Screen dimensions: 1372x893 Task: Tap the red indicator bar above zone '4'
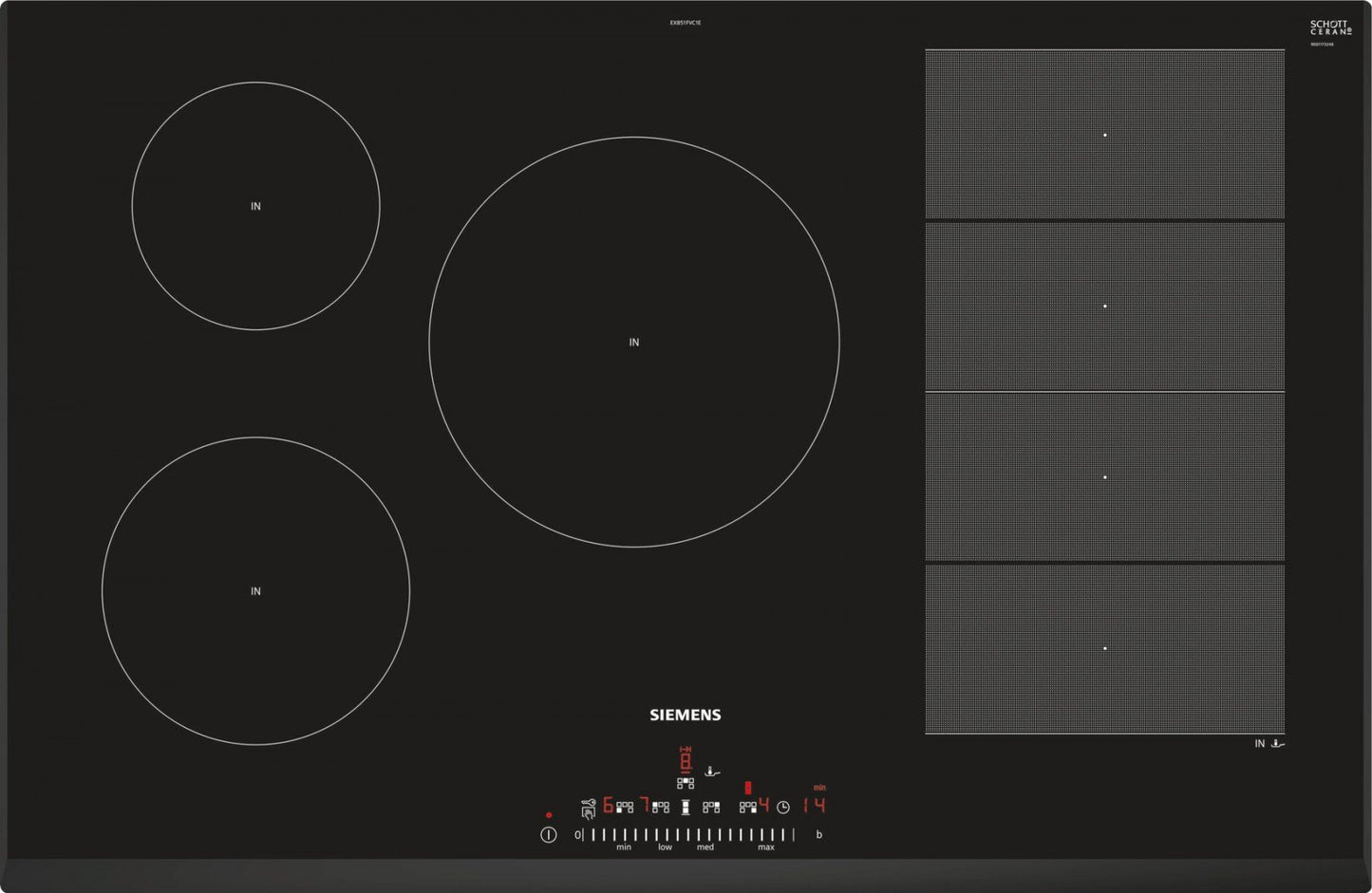pos(748,787)
